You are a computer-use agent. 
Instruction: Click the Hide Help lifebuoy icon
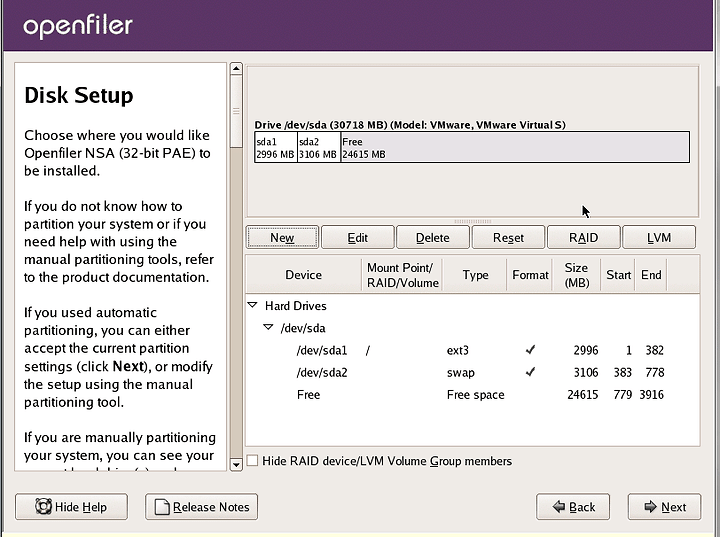[44, 506]
